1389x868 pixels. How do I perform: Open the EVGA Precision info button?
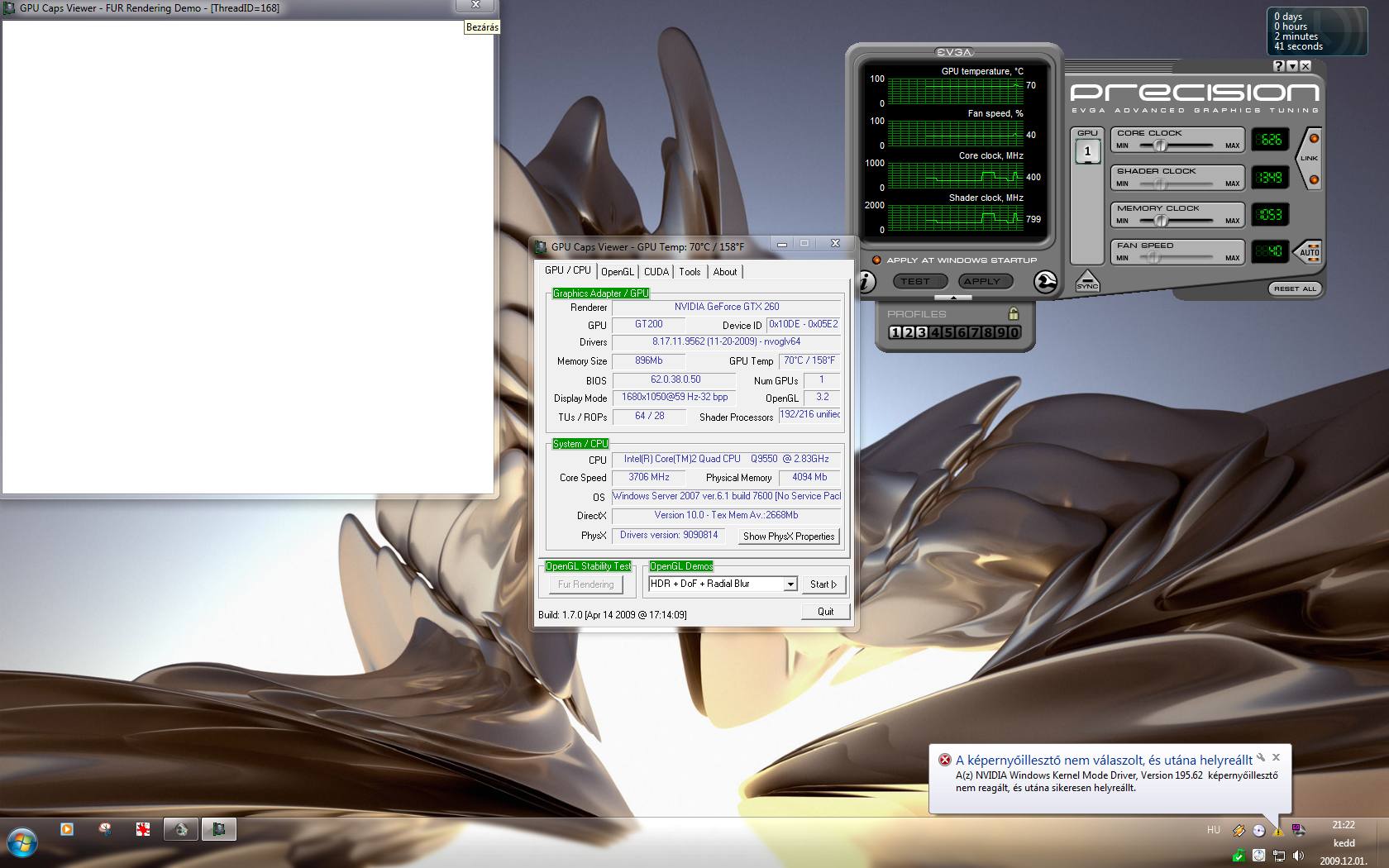(x=866, y=282)
